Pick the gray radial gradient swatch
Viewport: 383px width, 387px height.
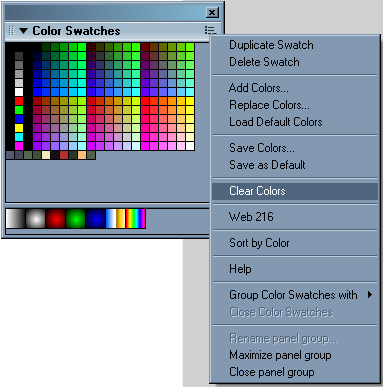tap(36, 219)
